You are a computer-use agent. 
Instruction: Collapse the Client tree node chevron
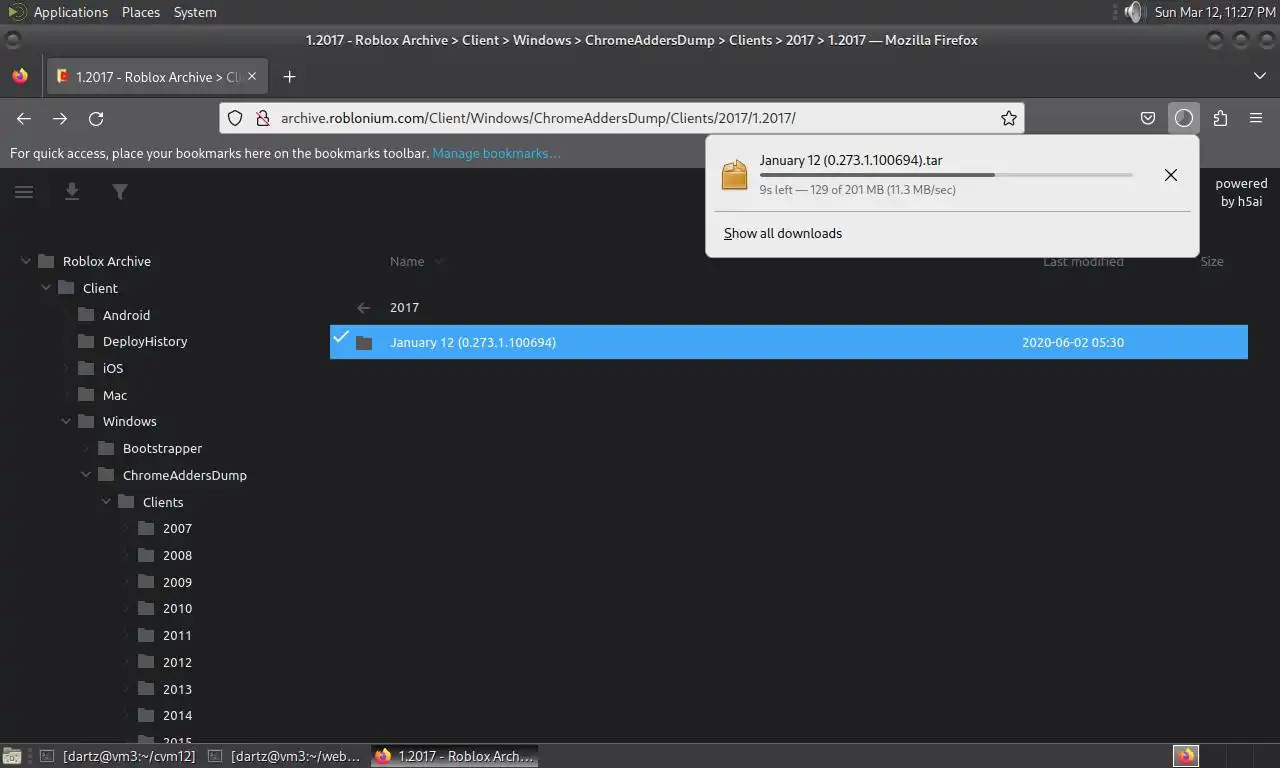click(x=46, y=288)
